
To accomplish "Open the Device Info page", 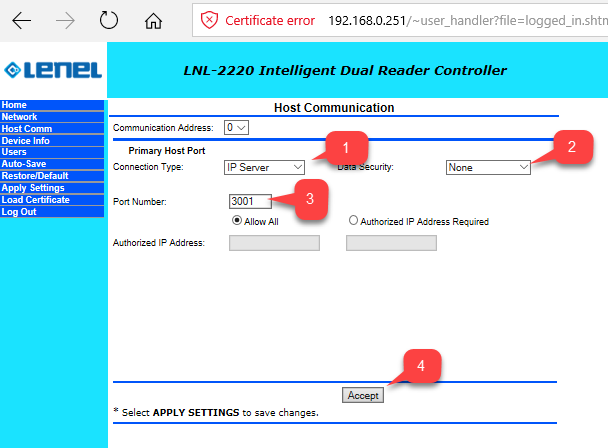I will pos(52,140).
